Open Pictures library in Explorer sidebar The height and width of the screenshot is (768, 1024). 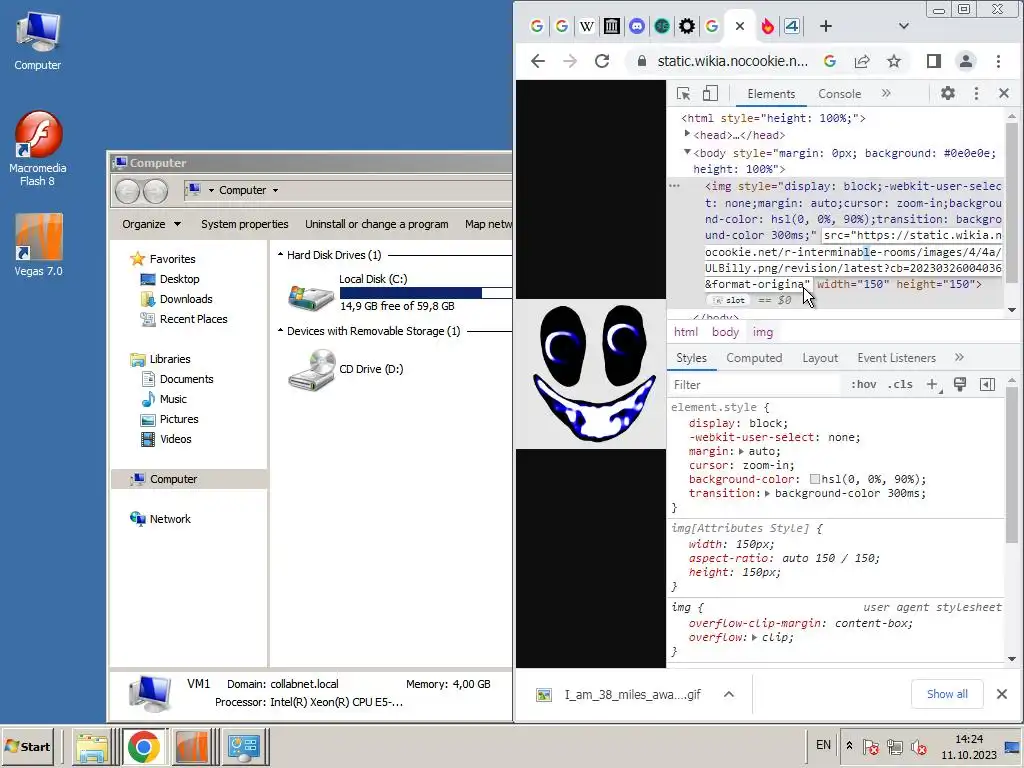pyautogui.click(x=170, y=419)
